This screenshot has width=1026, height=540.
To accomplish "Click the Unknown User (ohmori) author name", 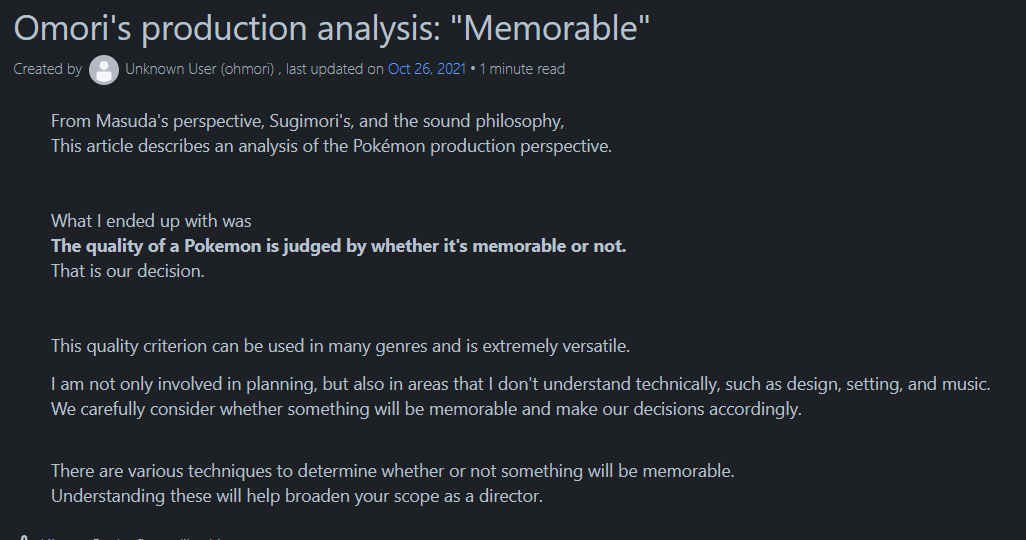I will 200,69.
